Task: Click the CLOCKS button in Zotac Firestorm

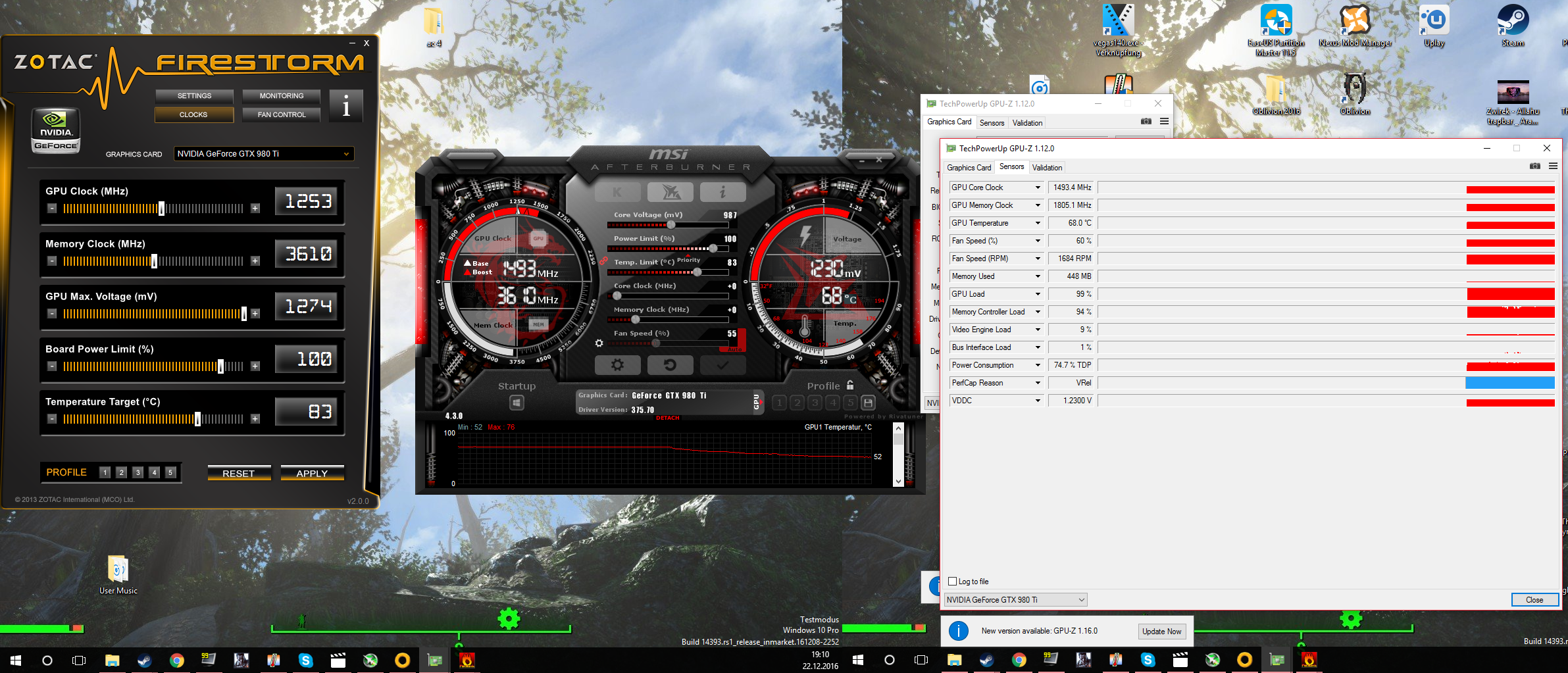Action: pos(194,114)
